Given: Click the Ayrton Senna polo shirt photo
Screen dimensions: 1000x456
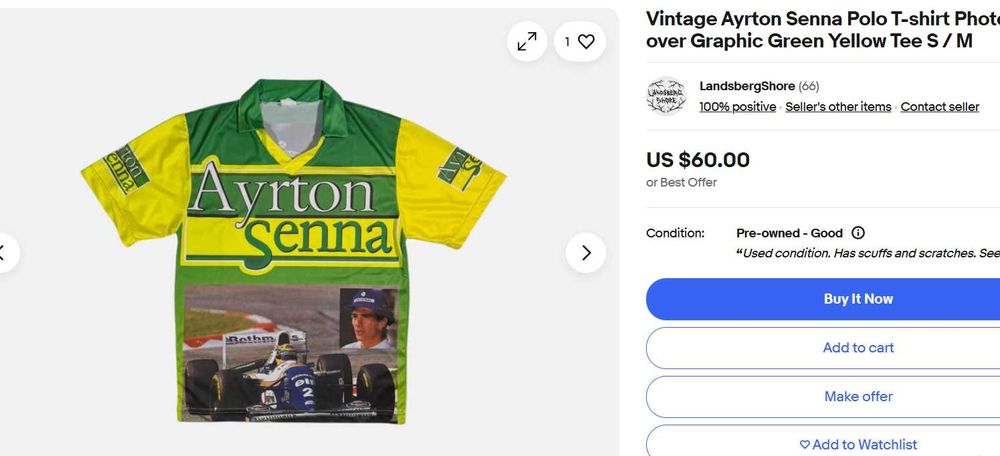Looking at the screenshot, I should (290, 250).
